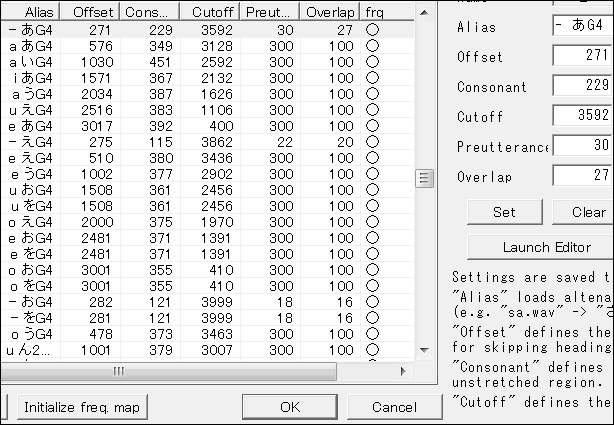Click frq circle in 'a あG4' row
The width and height of the screenshot is (614, 425).
coord(372,46)
